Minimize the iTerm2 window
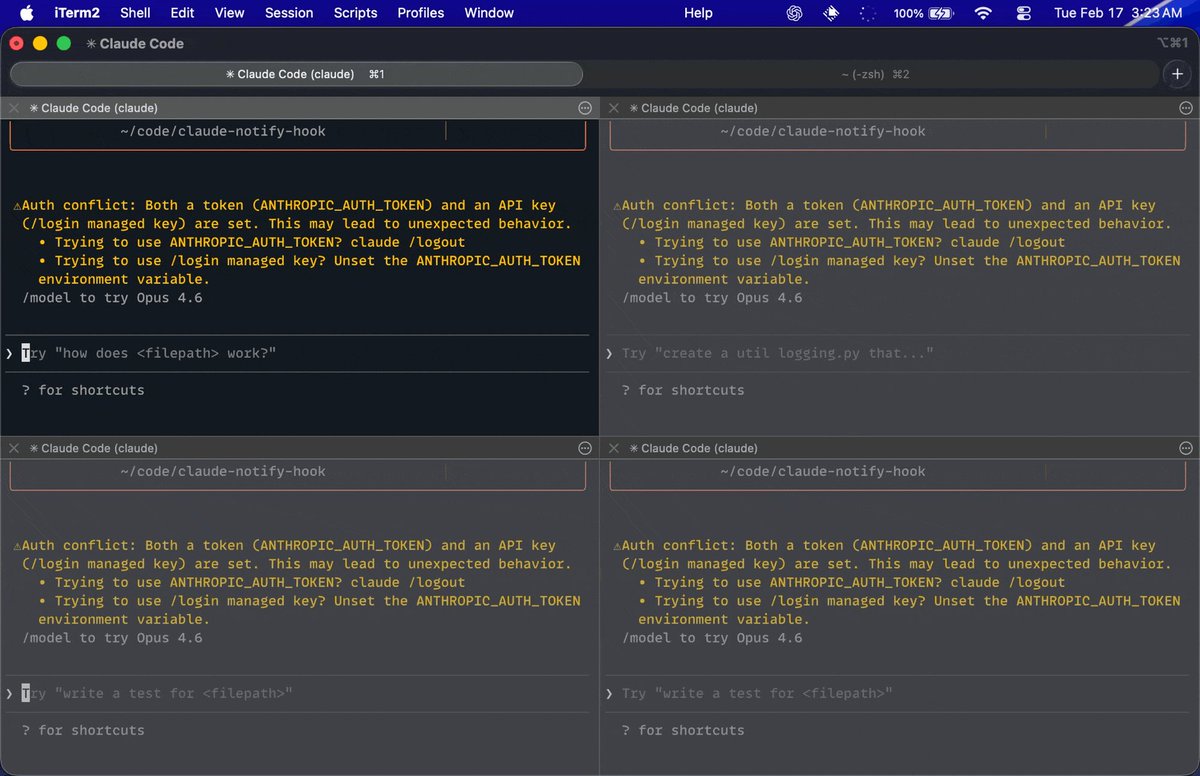The height and width of the screenshot is (776, 1200). [40, 43]
